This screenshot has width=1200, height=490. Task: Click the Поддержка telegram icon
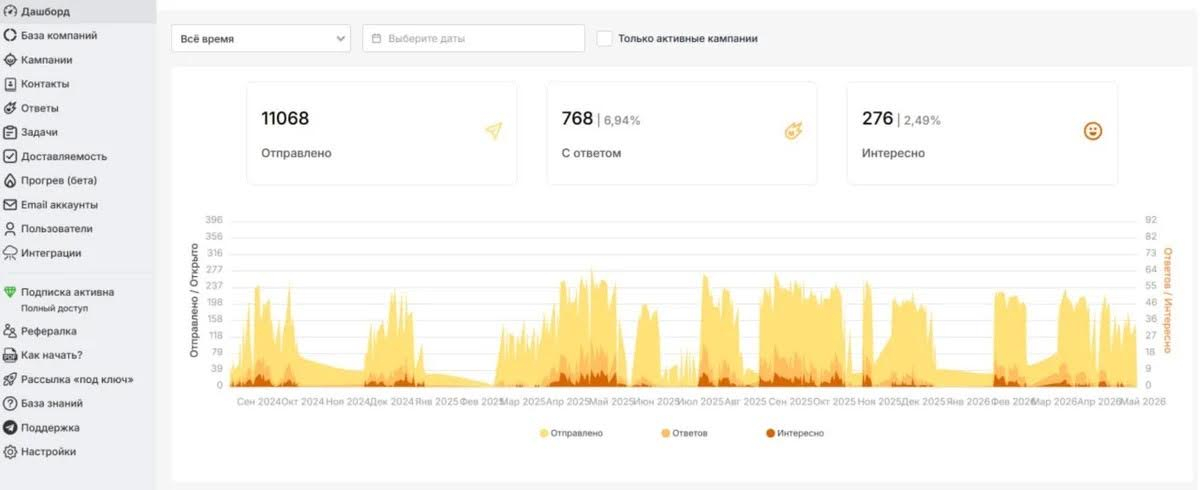click(10, 428)
